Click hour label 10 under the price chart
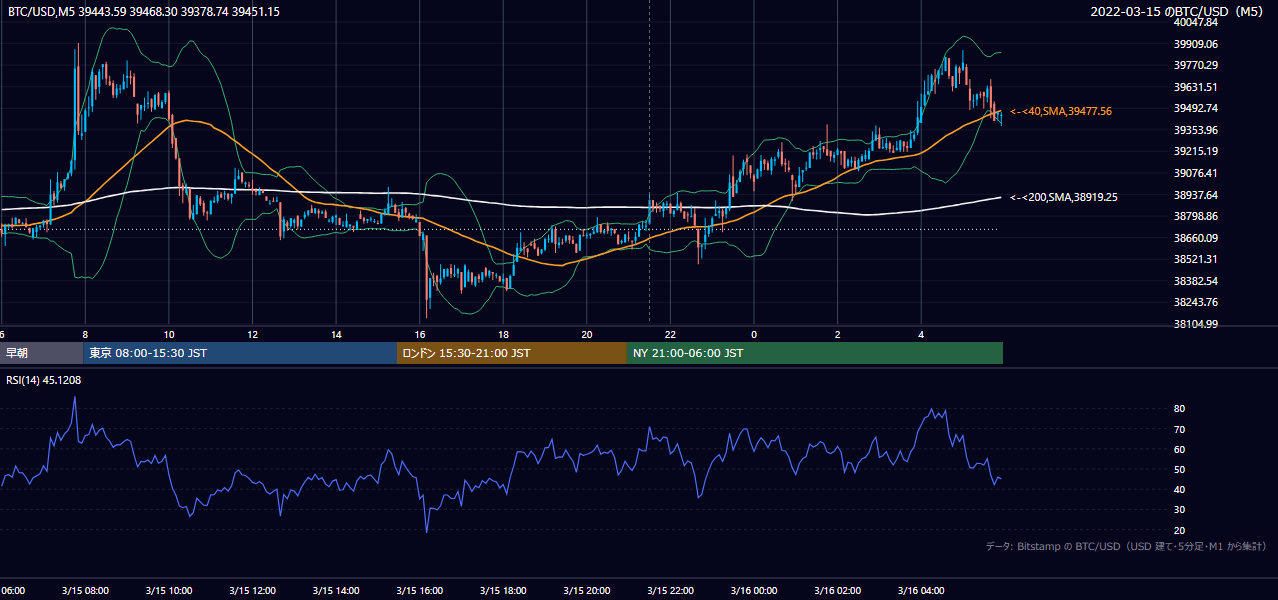This screenshot has width=1278, height=600. click(169, 335)
